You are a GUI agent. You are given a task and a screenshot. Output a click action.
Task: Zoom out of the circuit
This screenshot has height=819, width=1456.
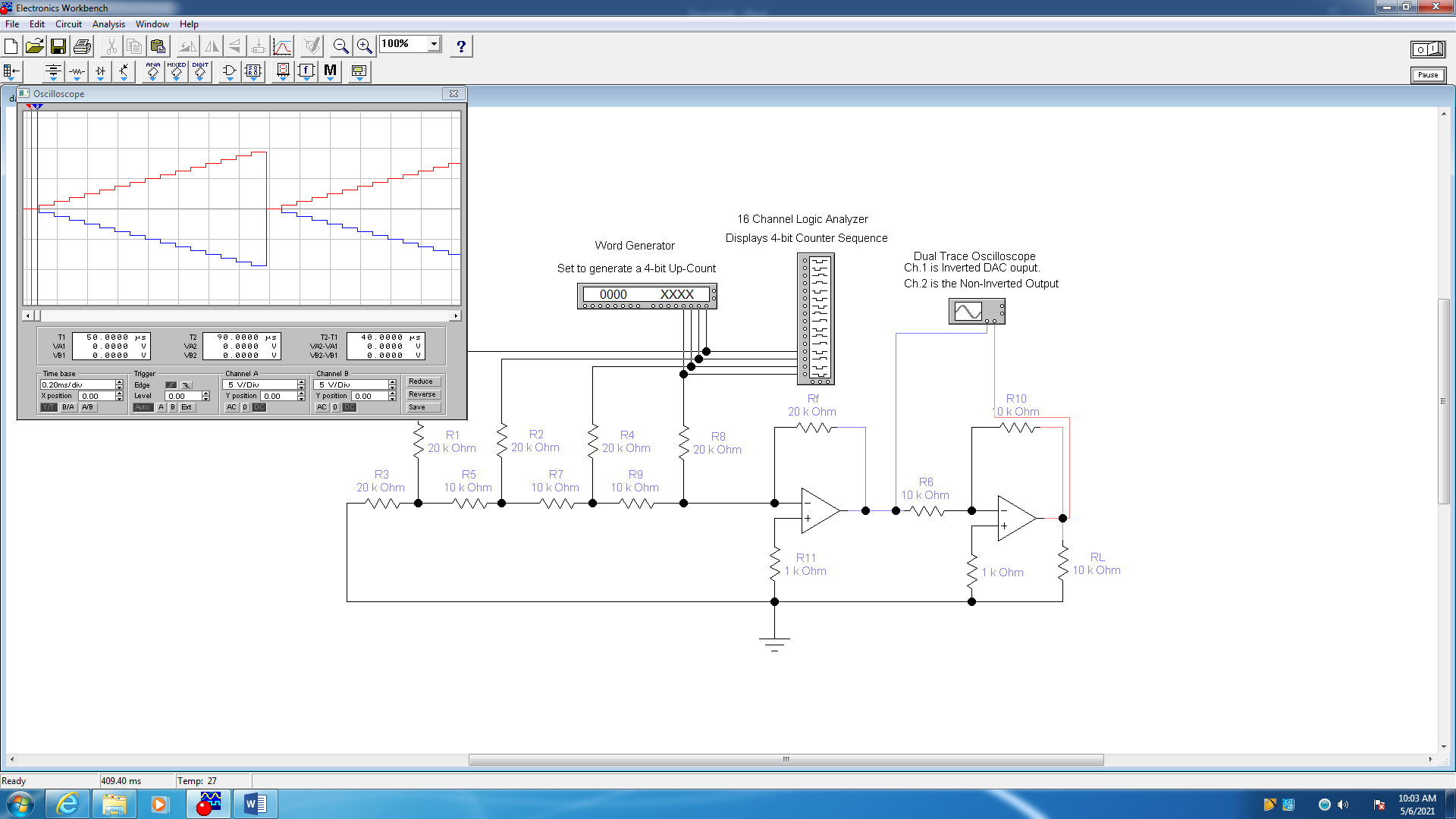coord(341,46)
